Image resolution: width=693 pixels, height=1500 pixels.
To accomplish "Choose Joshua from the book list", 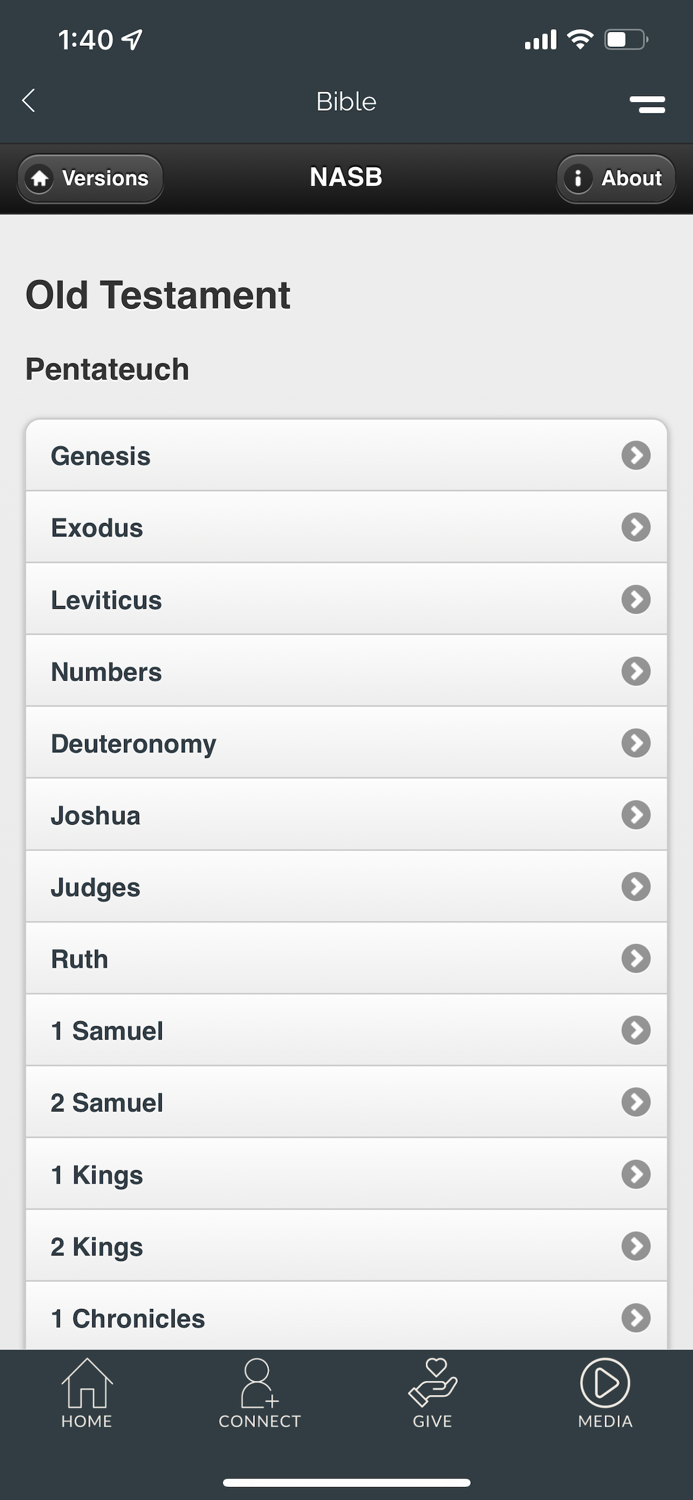I will [x=346, y=815].
